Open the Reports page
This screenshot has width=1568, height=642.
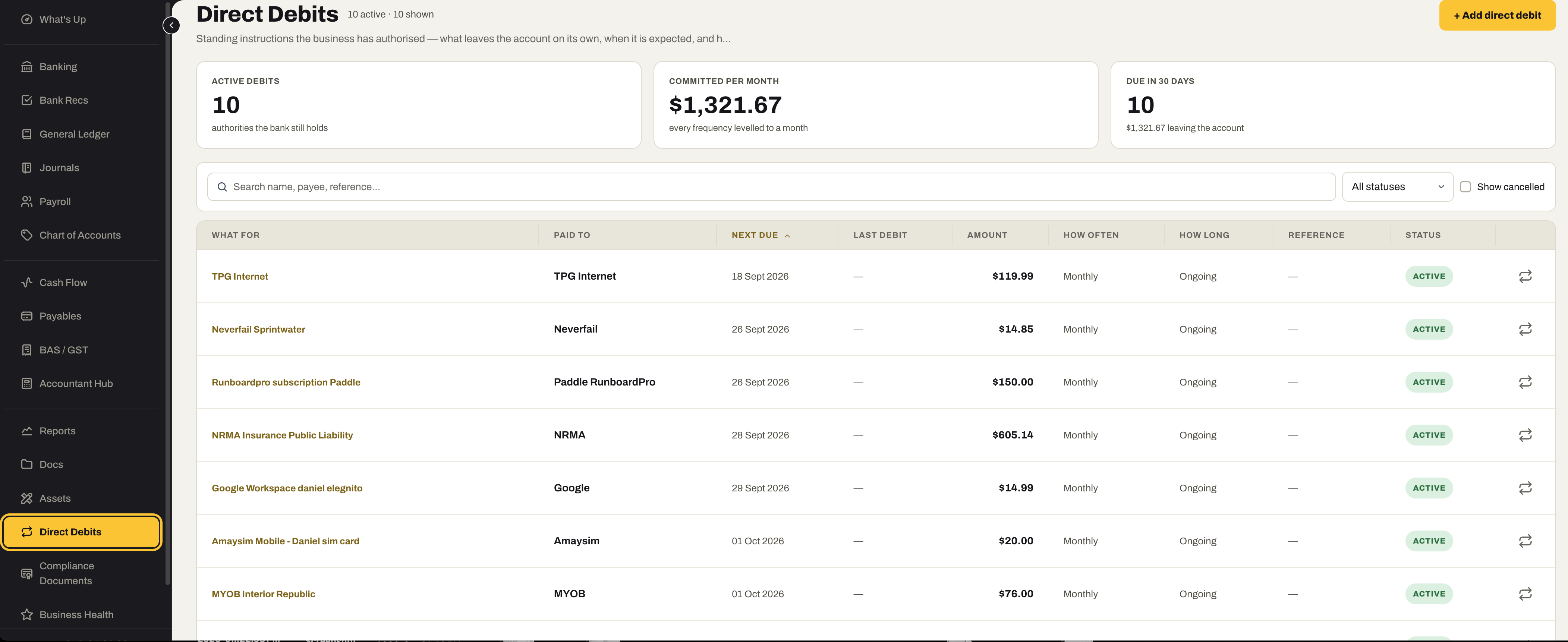[x=81, y=431]
